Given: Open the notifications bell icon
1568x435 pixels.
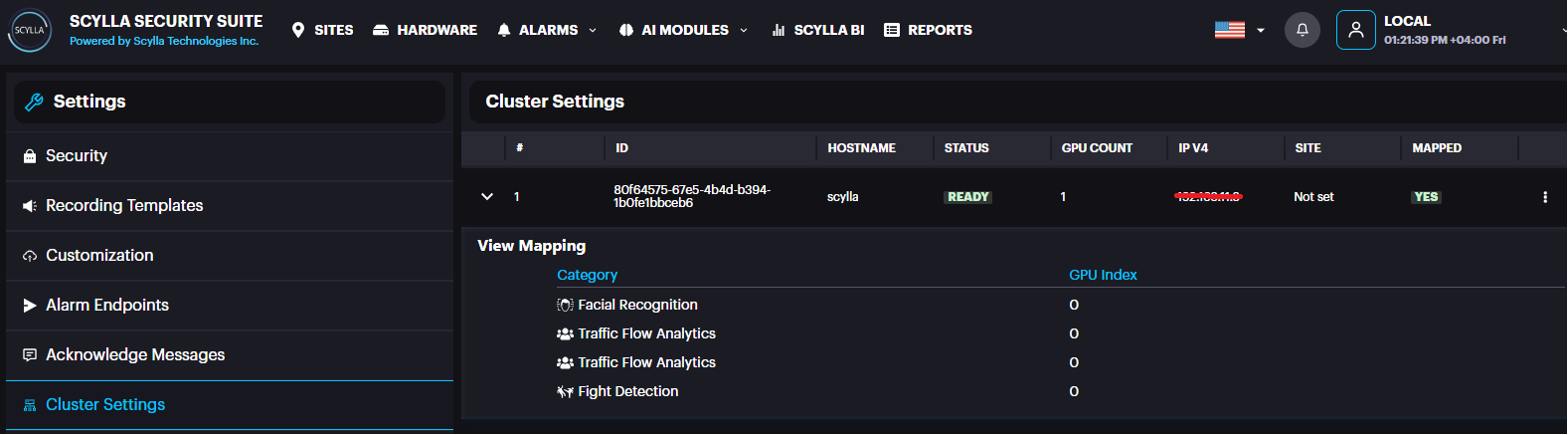Looking at the screenshot, I should click(1302, 30).
